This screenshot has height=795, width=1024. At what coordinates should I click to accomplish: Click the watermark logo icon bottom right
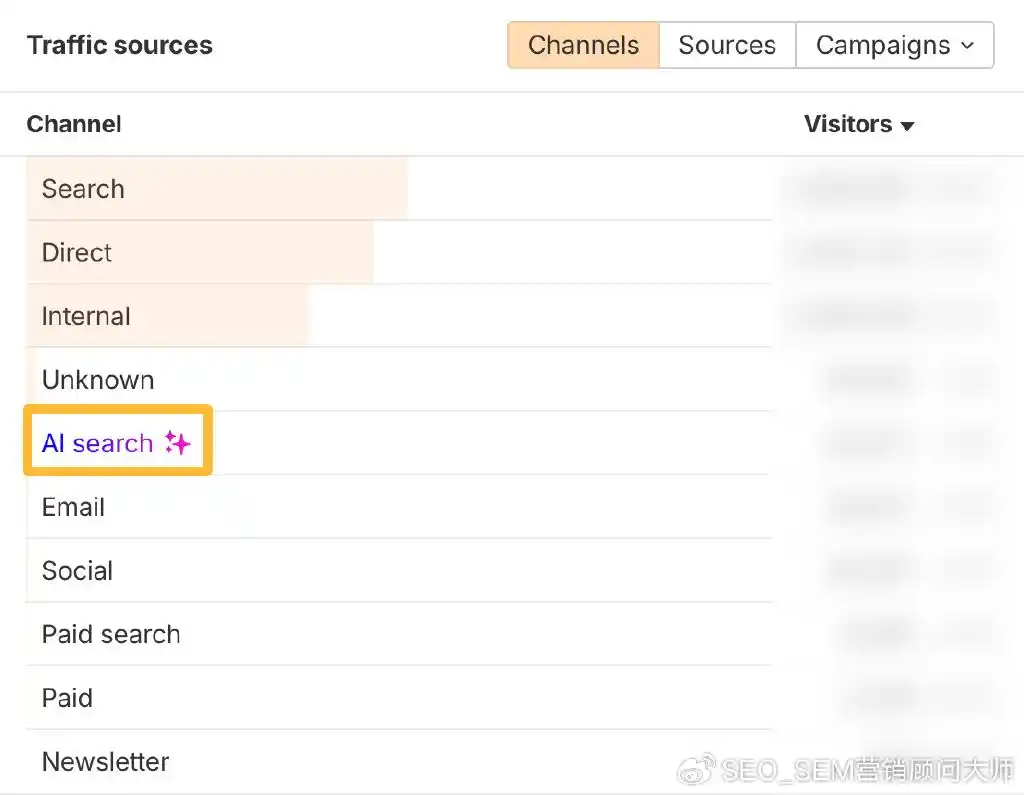pyautogui.click(x=698, y=769)
